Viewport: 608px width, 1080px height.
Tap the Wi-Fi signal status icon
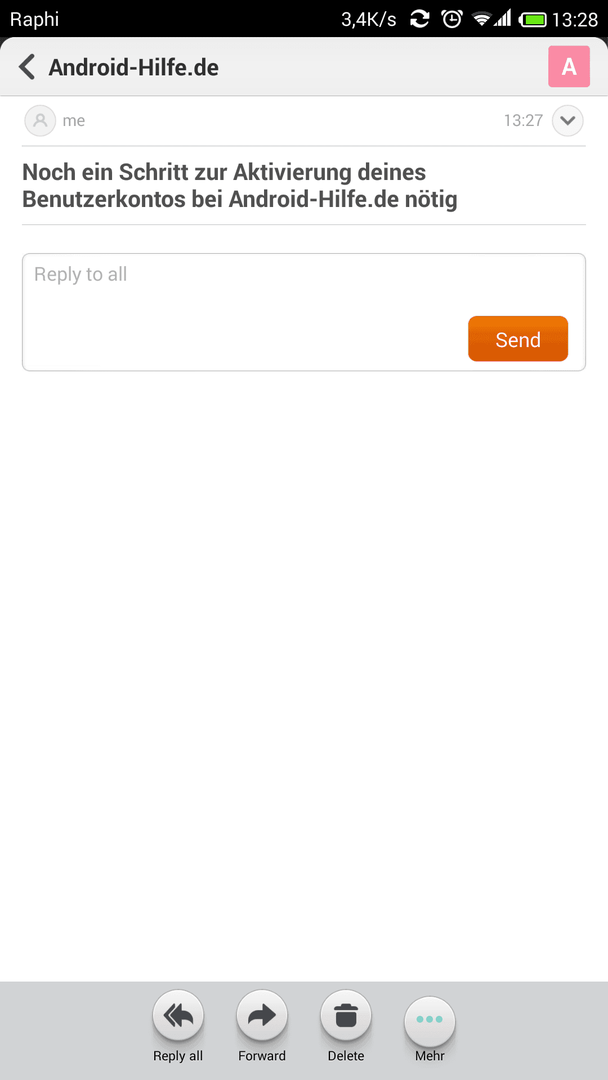click(482, 19)
